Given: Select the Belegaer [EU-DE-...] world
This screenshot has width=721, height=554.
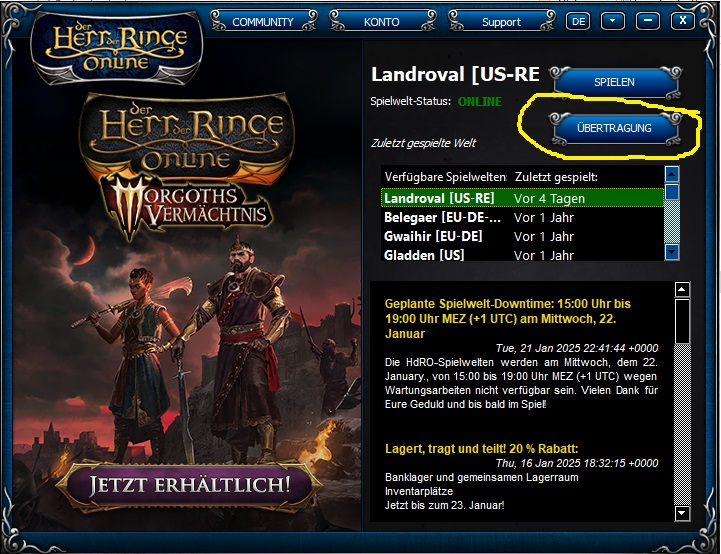Looking at the screenshot, I should pos(522,217).
